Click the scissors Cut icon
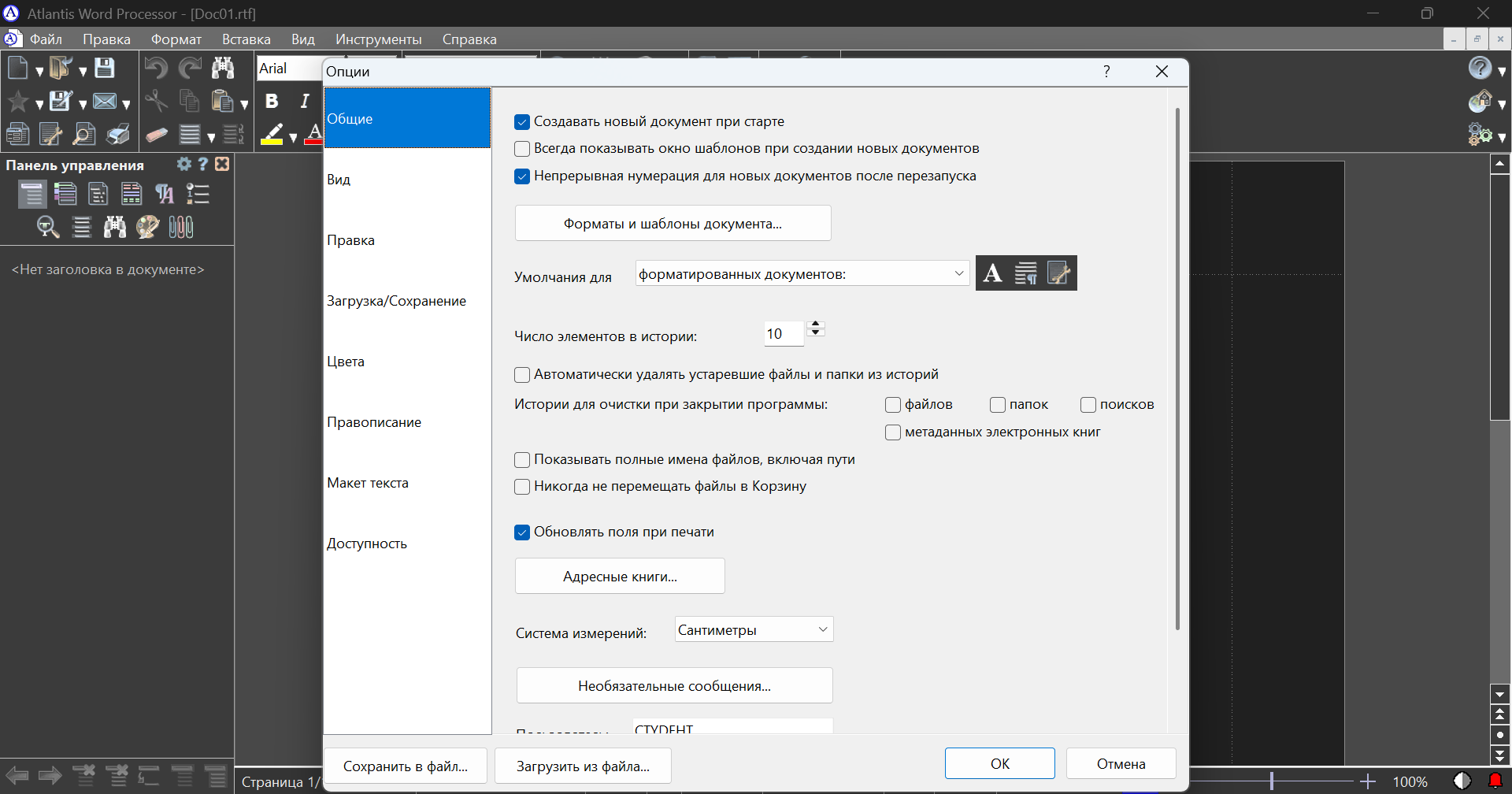The width and height of the screenshot is (1512, 794). coord(156,101)
